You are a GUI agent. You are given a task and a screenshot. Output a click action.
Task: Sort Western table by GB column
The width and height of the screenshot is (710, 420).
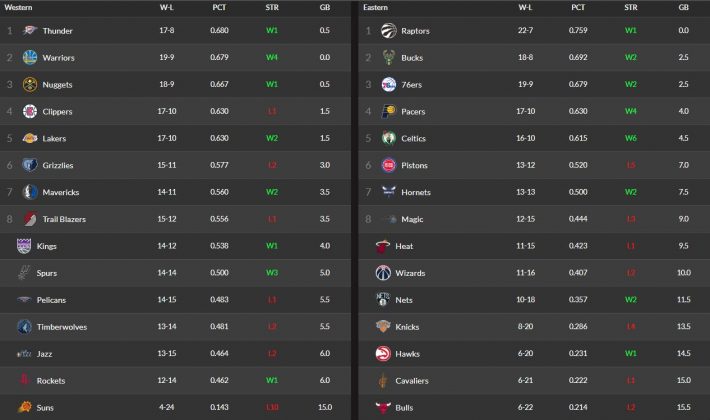(x=325, y=7)
